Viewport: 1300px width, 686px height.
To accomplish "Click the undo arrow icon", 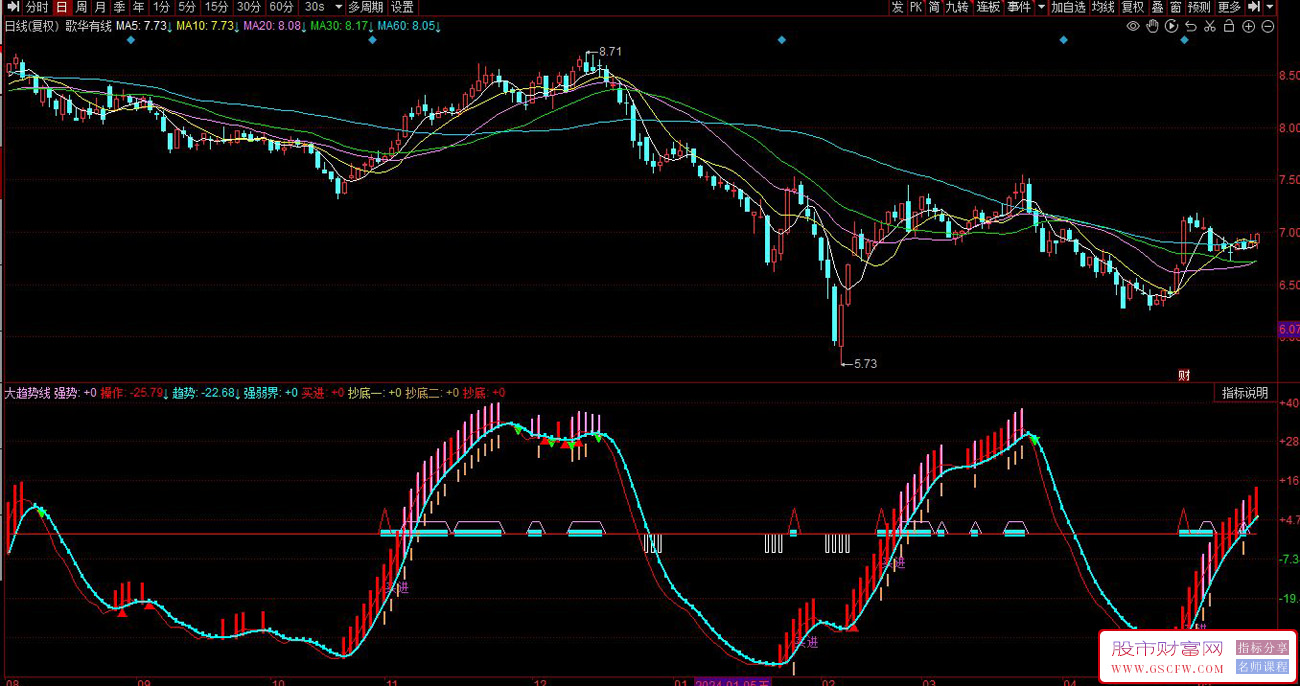I will [1190, 27].
